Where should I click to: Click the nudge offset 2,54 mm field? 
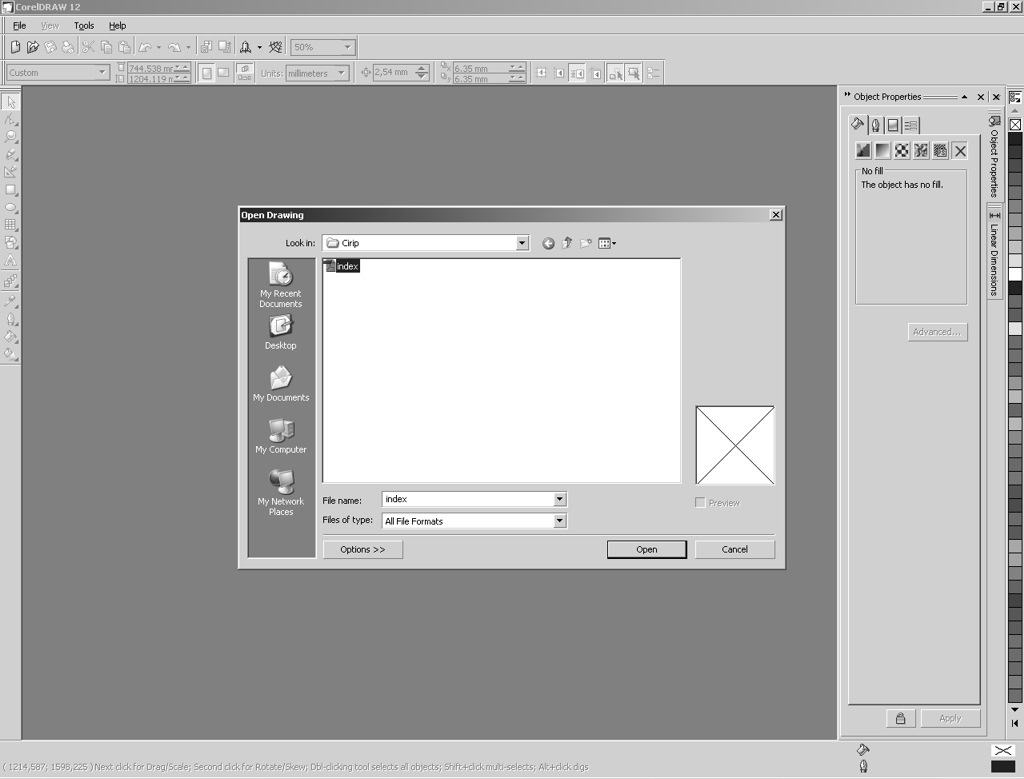pos(394,72)
